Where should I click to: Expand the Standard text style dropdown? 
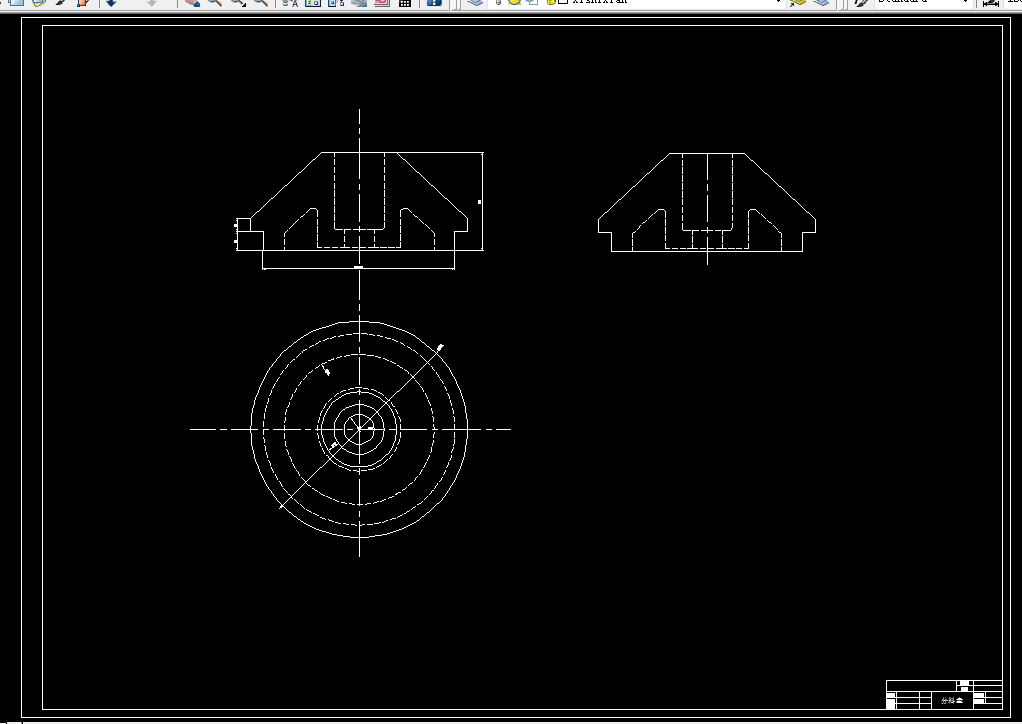[x=965, y=3]
